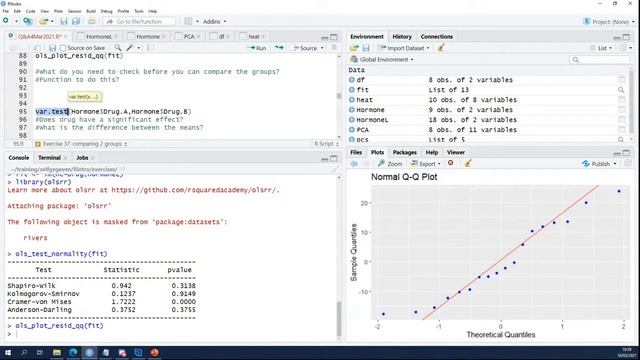
Task: Click the Save workspace icon in Environment
Action: (x=366, y=48)
